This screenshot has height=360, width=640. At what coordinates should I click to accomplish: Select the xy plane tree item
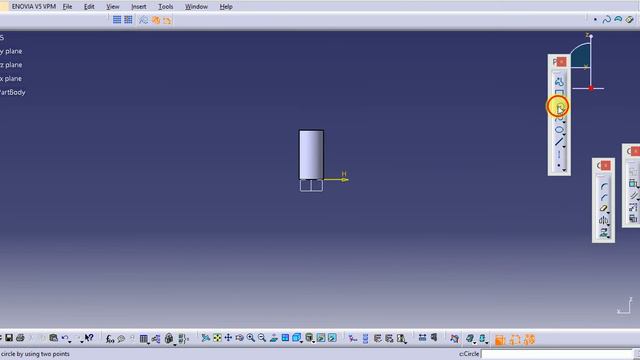coord(11,51)
